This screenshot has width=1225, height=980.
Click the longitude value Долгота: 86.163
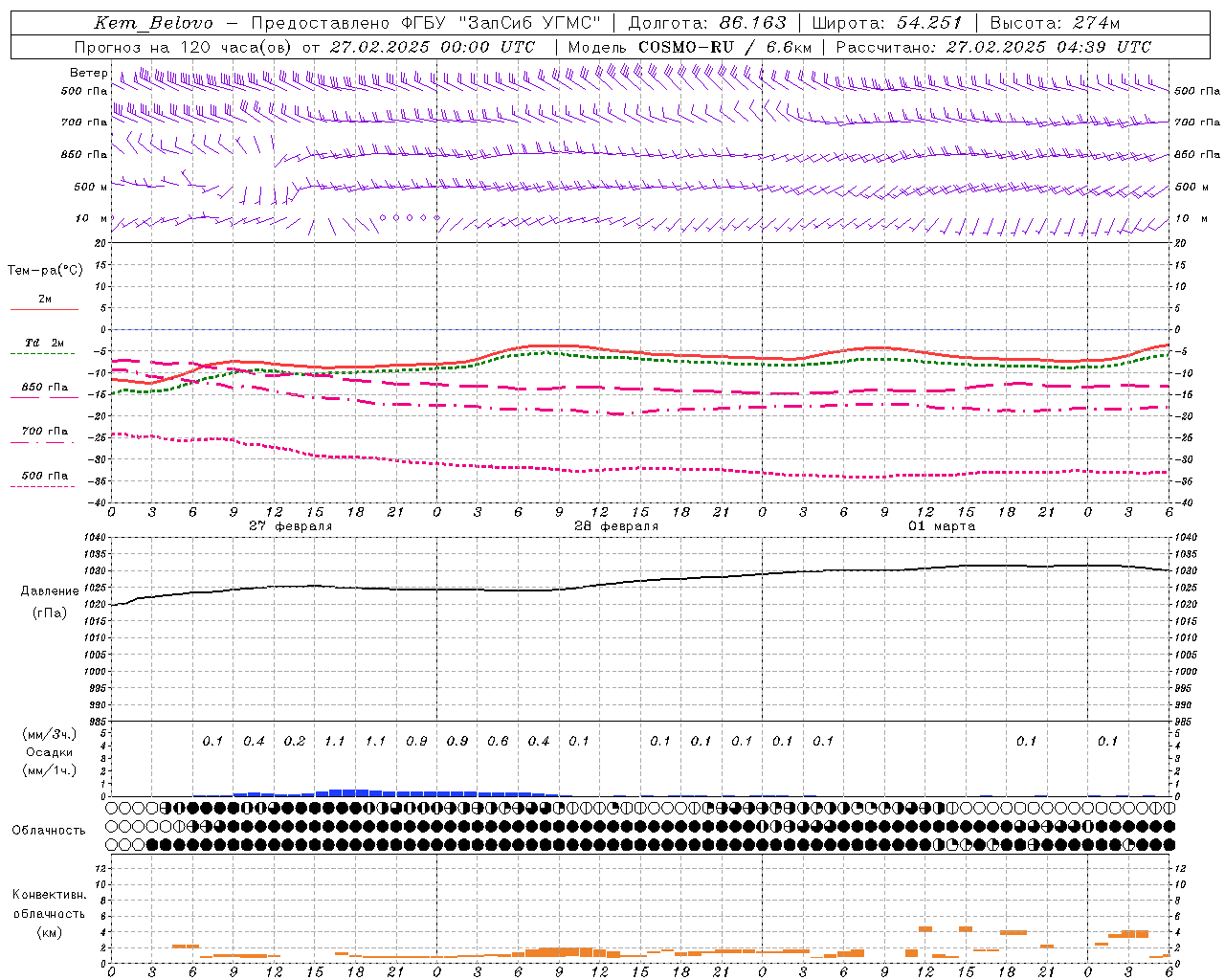707,23
